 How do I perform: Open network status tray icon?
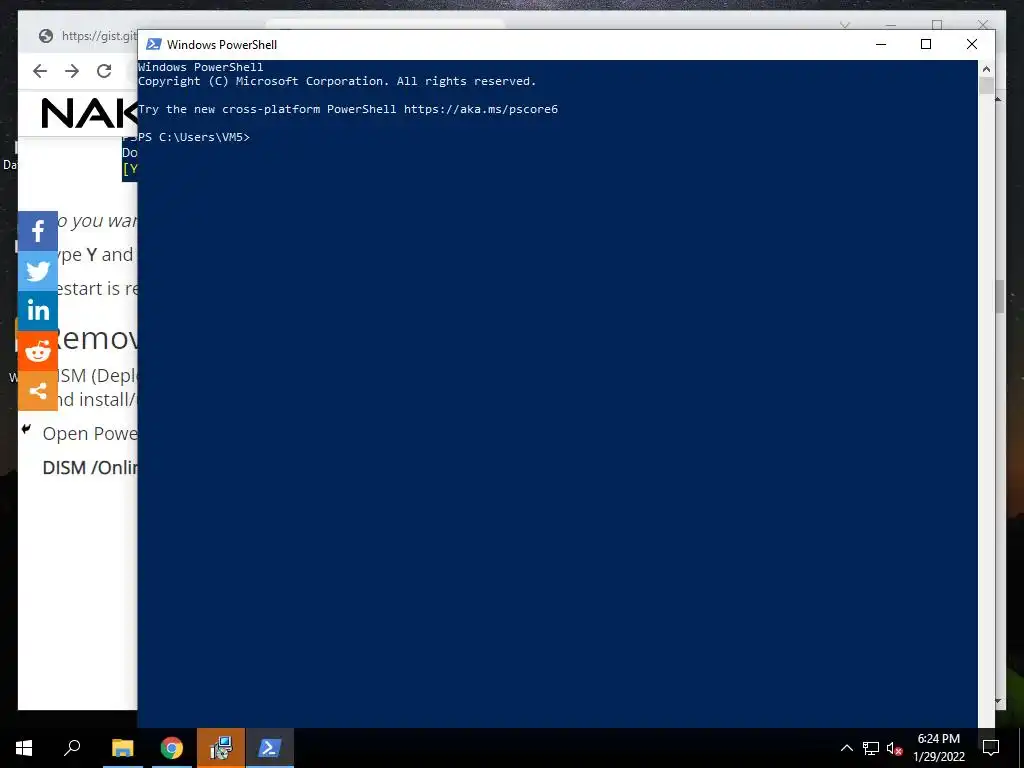click(x=871, y=748)
